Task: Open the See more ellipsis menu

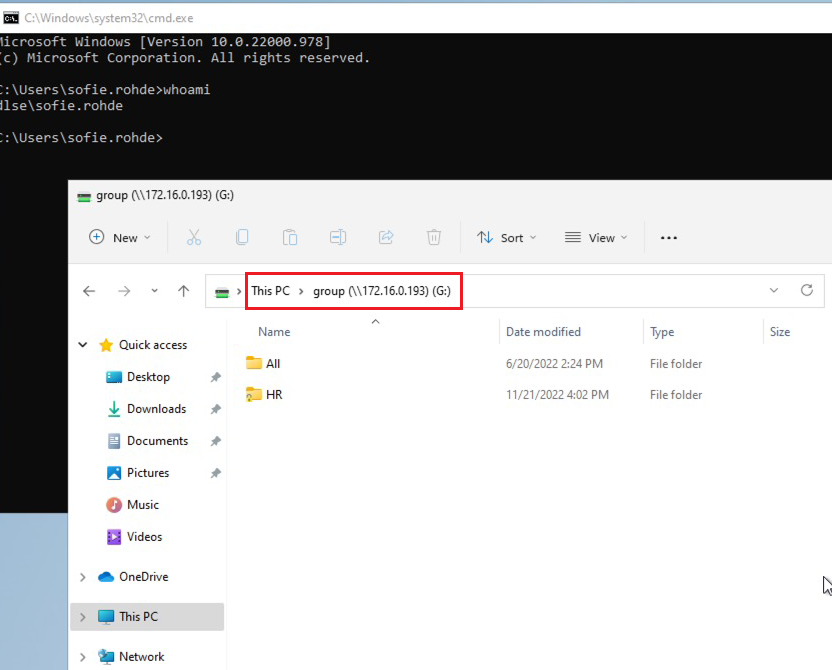Action: pyautogui.click(x=669, y=237)
